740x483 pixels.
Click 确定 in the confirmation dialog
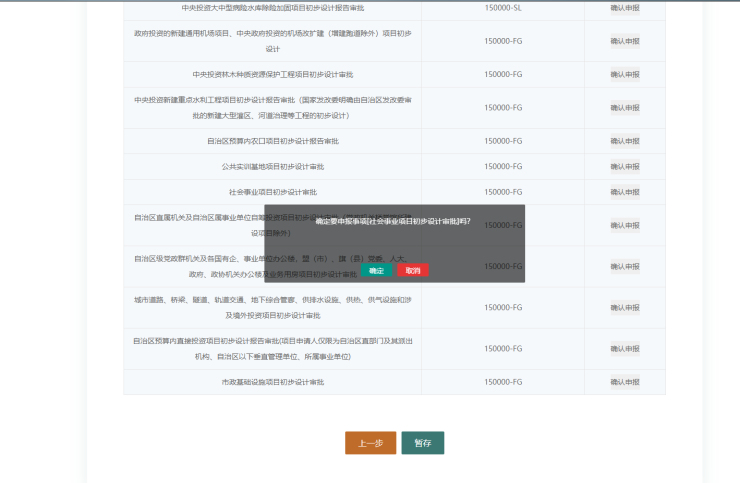(x=376, y=270)
